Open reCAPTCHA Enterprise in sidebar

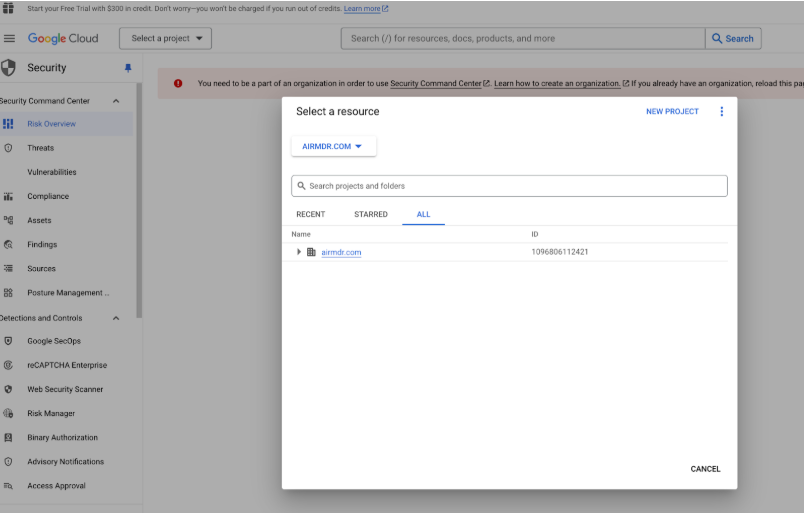[x=67, y=365]
